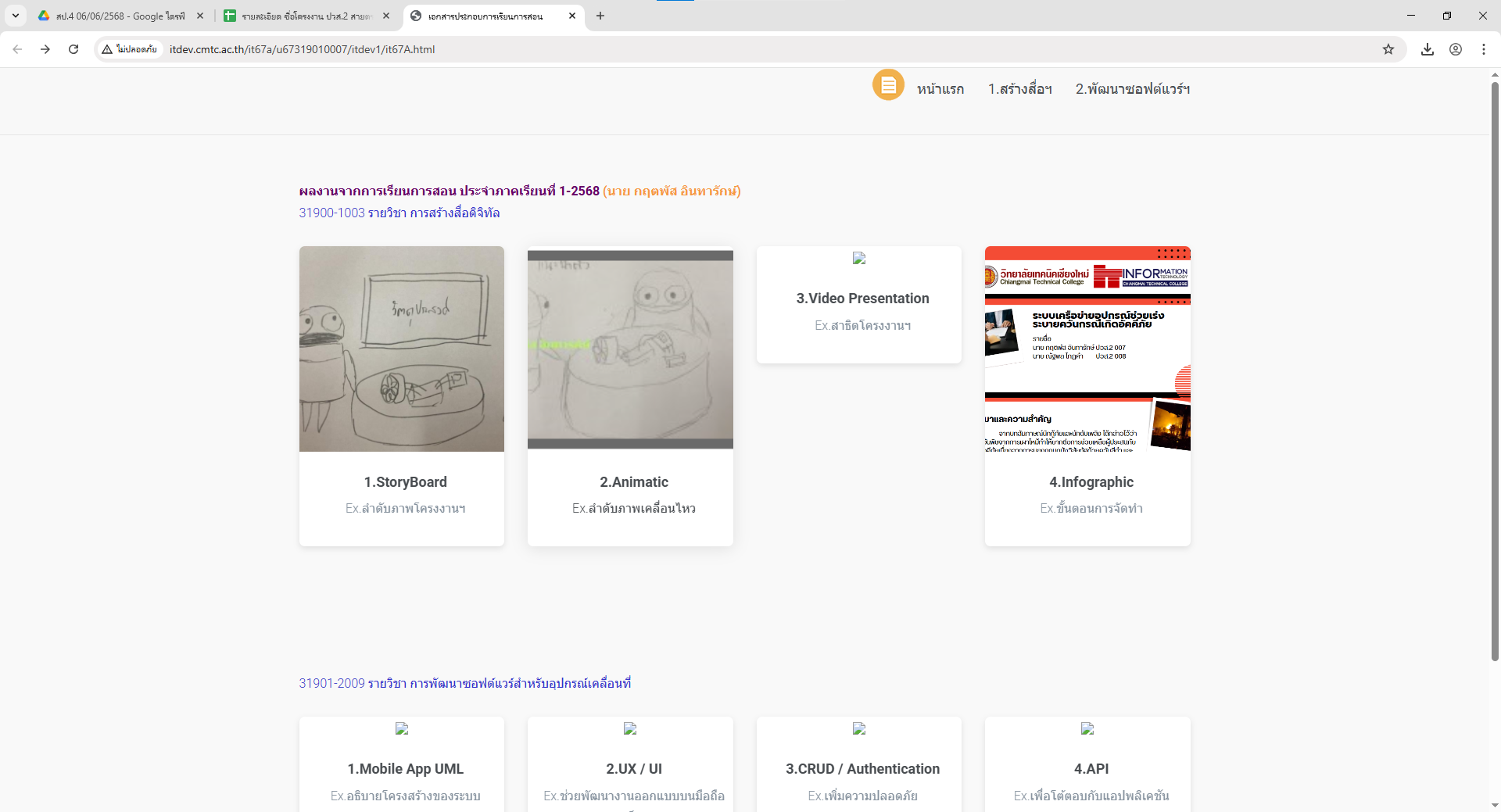The image size is (1501, 812).
Task: Click the 3.Video Presentation card title
Action: tap(862, 299)
